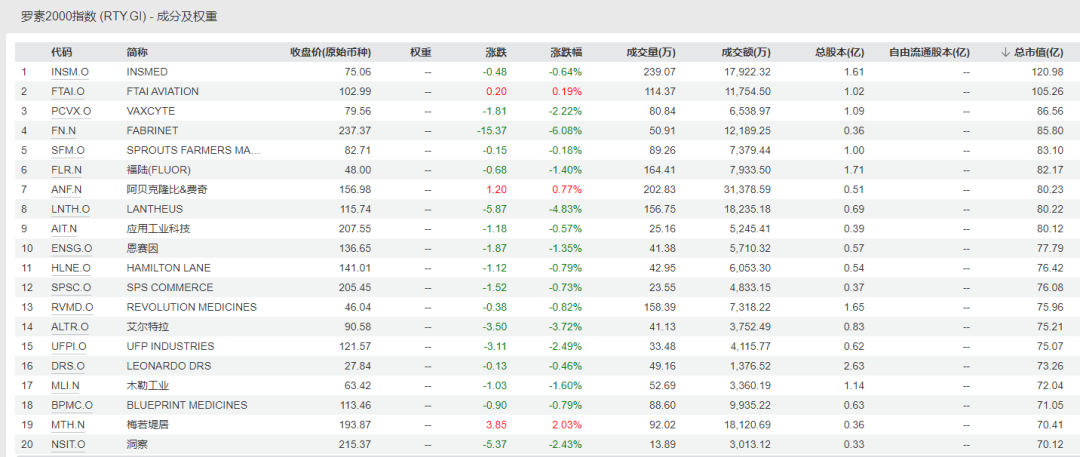
Task: Click change percent 2.03%
Action: click(567, 425)
